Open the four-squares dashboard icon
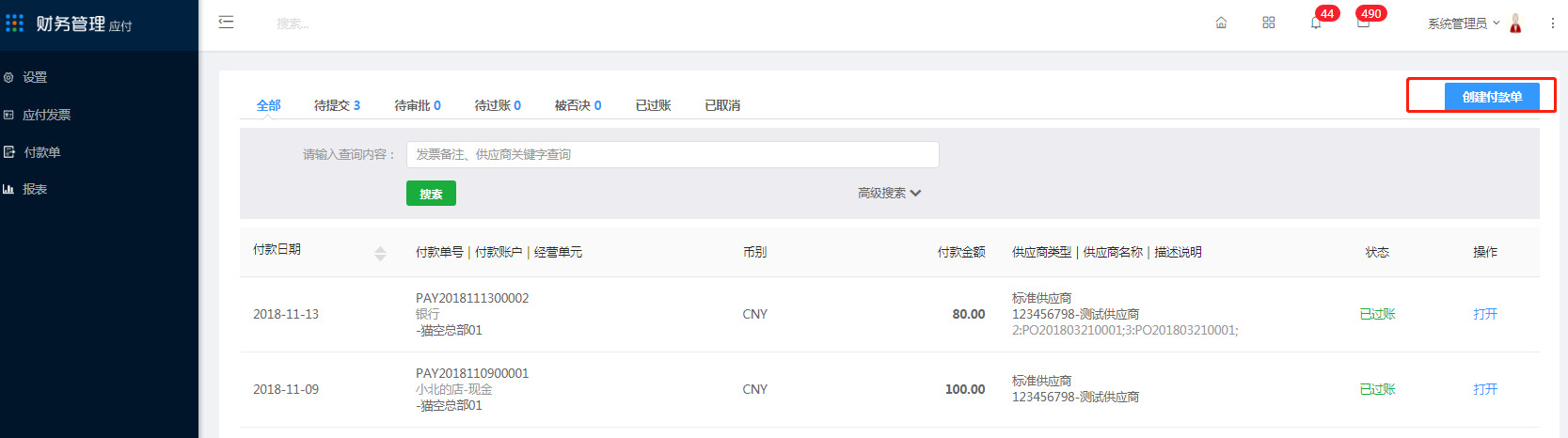Image resolution: width=1568 pixels, height=438 pixels. click(1269, 23)
